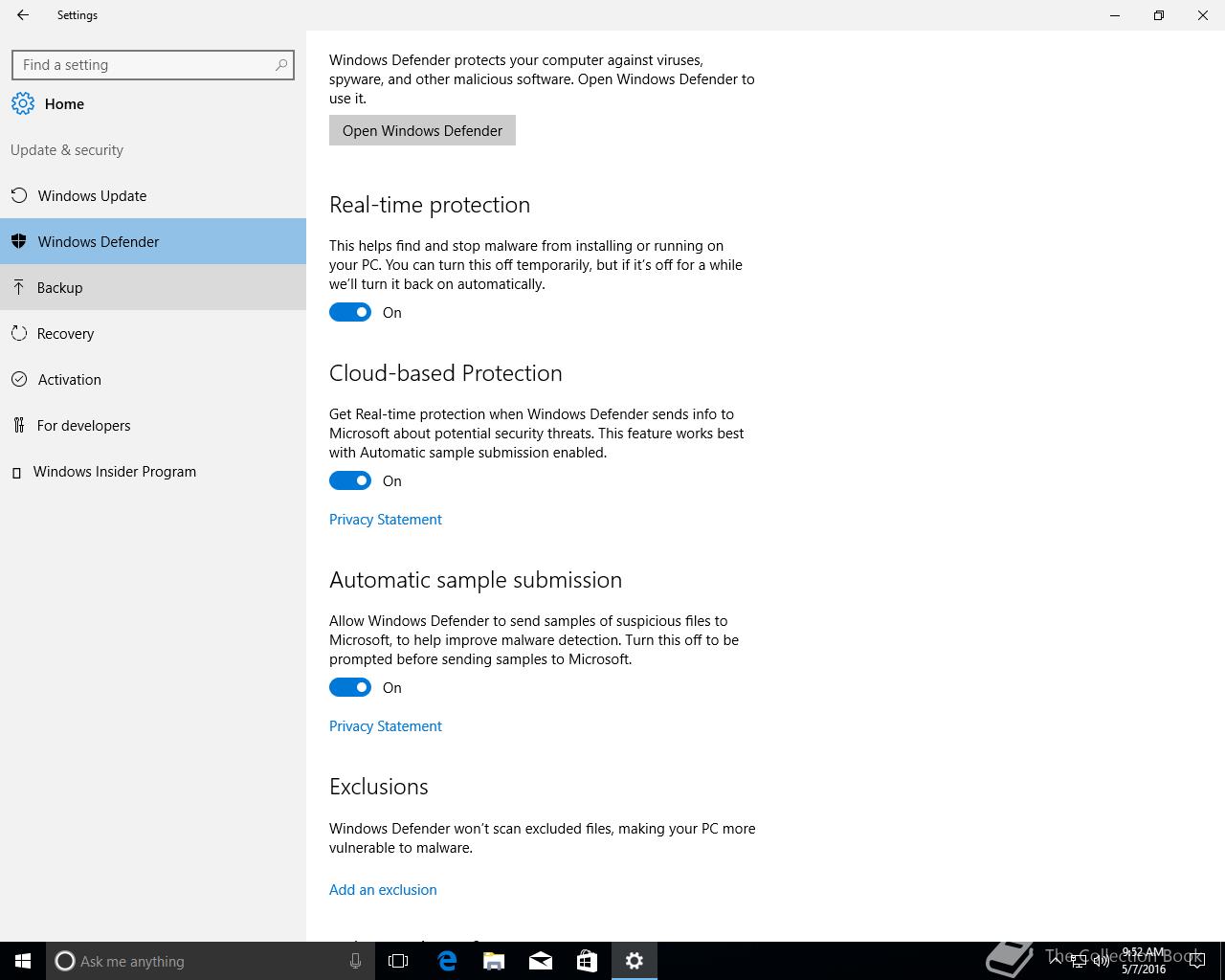Click the Backup upload arrow icon
The height and width of the screenshot is (980, 1225).
(18, 287)
